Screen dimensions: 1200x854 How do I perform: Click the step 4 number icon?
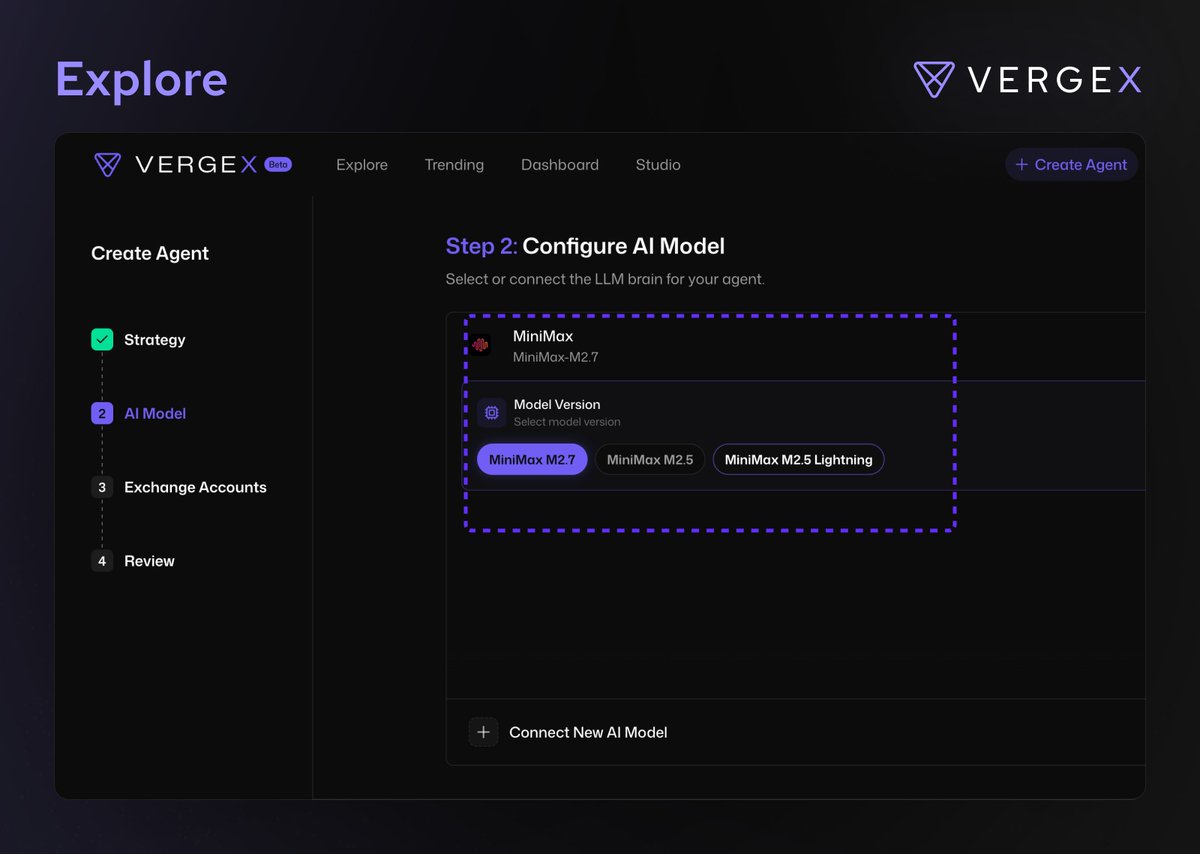102,562
